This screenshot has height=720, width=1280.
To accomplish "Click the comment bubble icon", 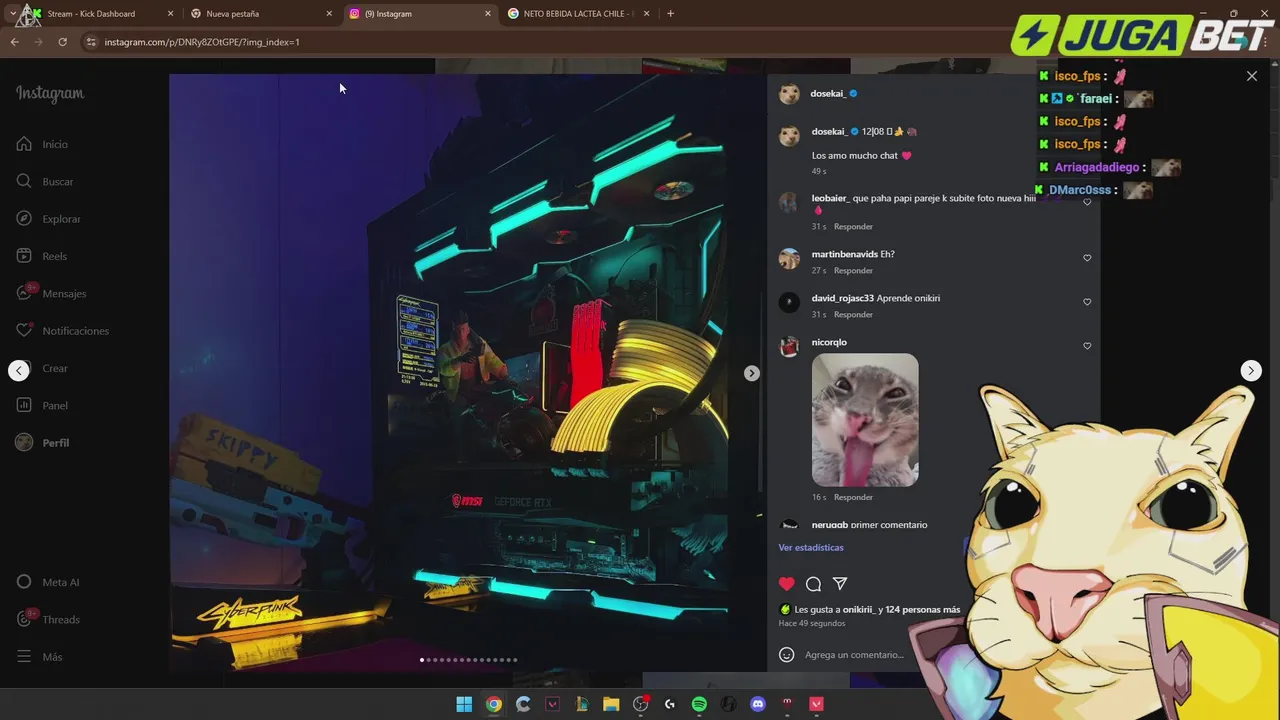I will (x=813, y=584).
